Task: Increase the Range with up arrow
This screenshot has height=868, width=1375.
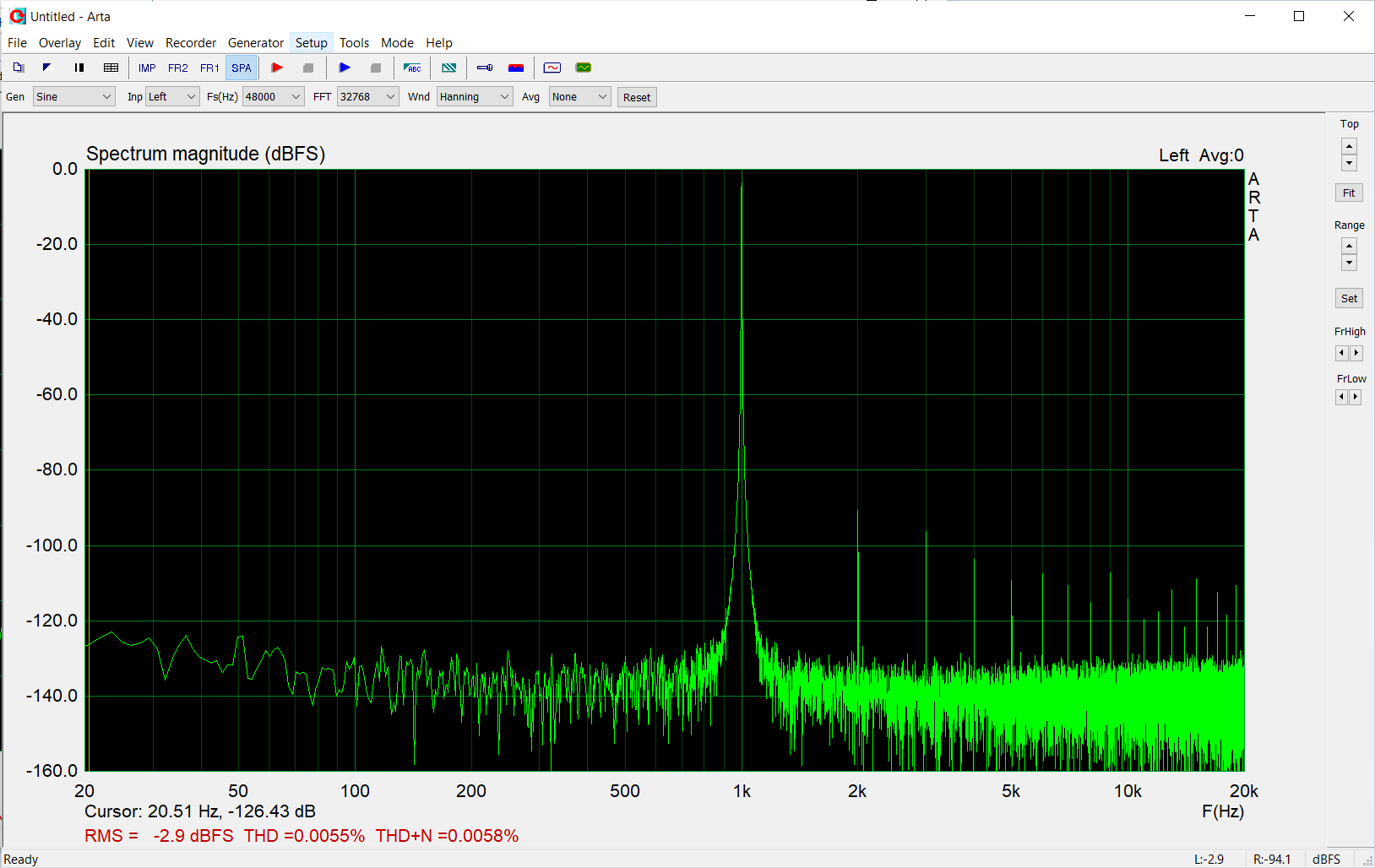Action: [x=1349, y=246]
